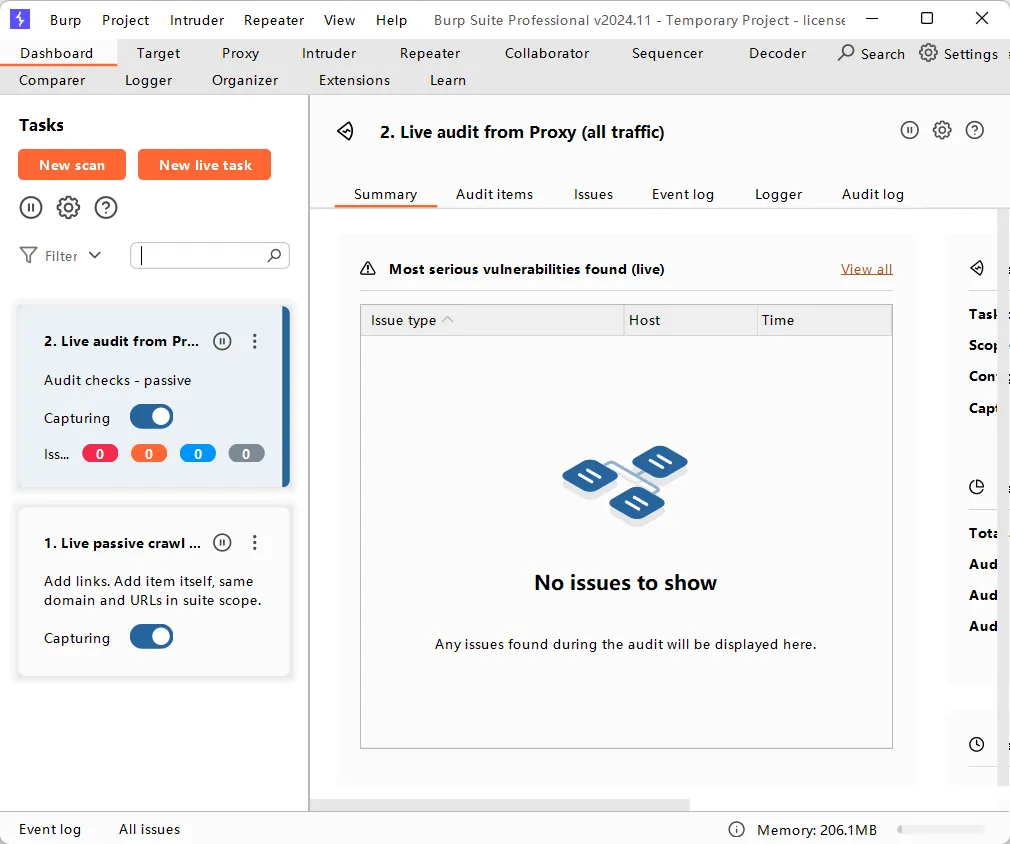Follow the View all link
Screen dimensions: 1010x844
[x=866, y=269]
